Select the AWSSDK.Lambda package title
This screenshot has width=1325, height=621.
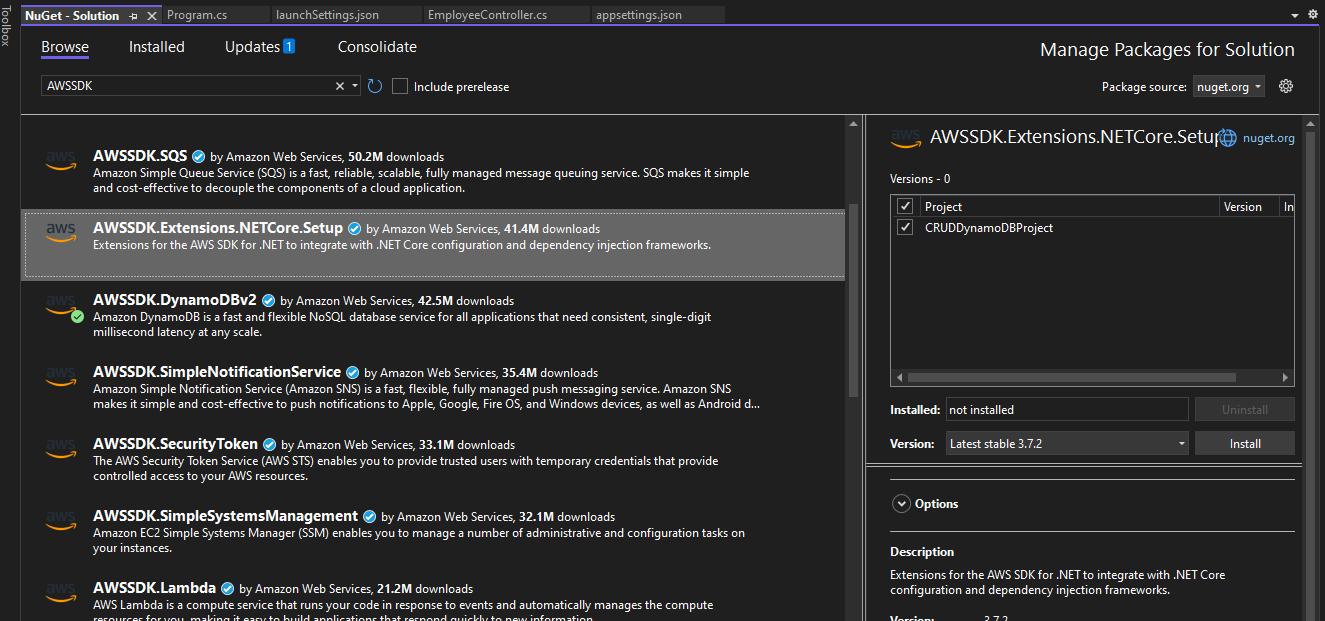point(155,588)
